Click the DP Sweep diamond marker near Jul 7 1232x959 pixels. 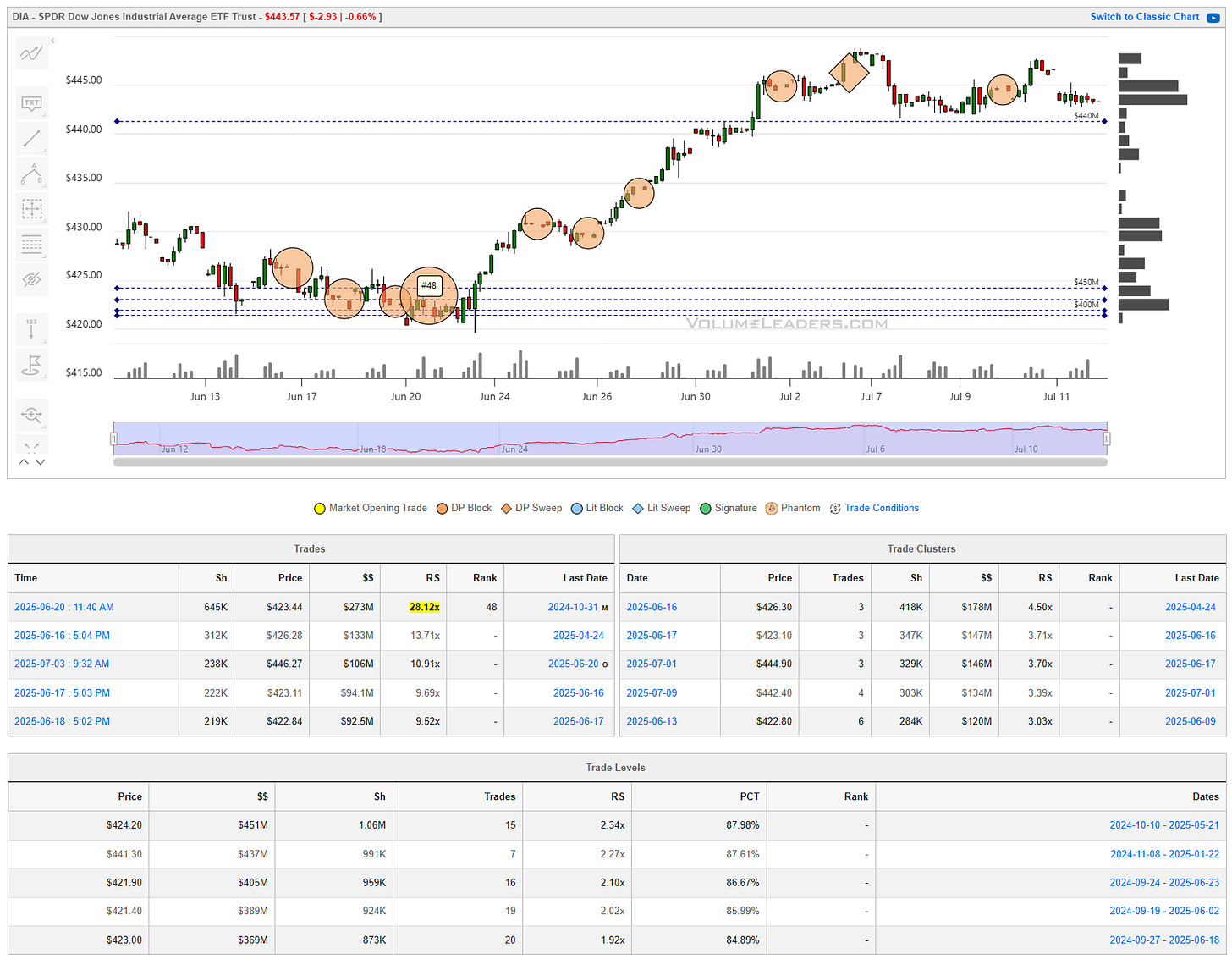[849, 72]
